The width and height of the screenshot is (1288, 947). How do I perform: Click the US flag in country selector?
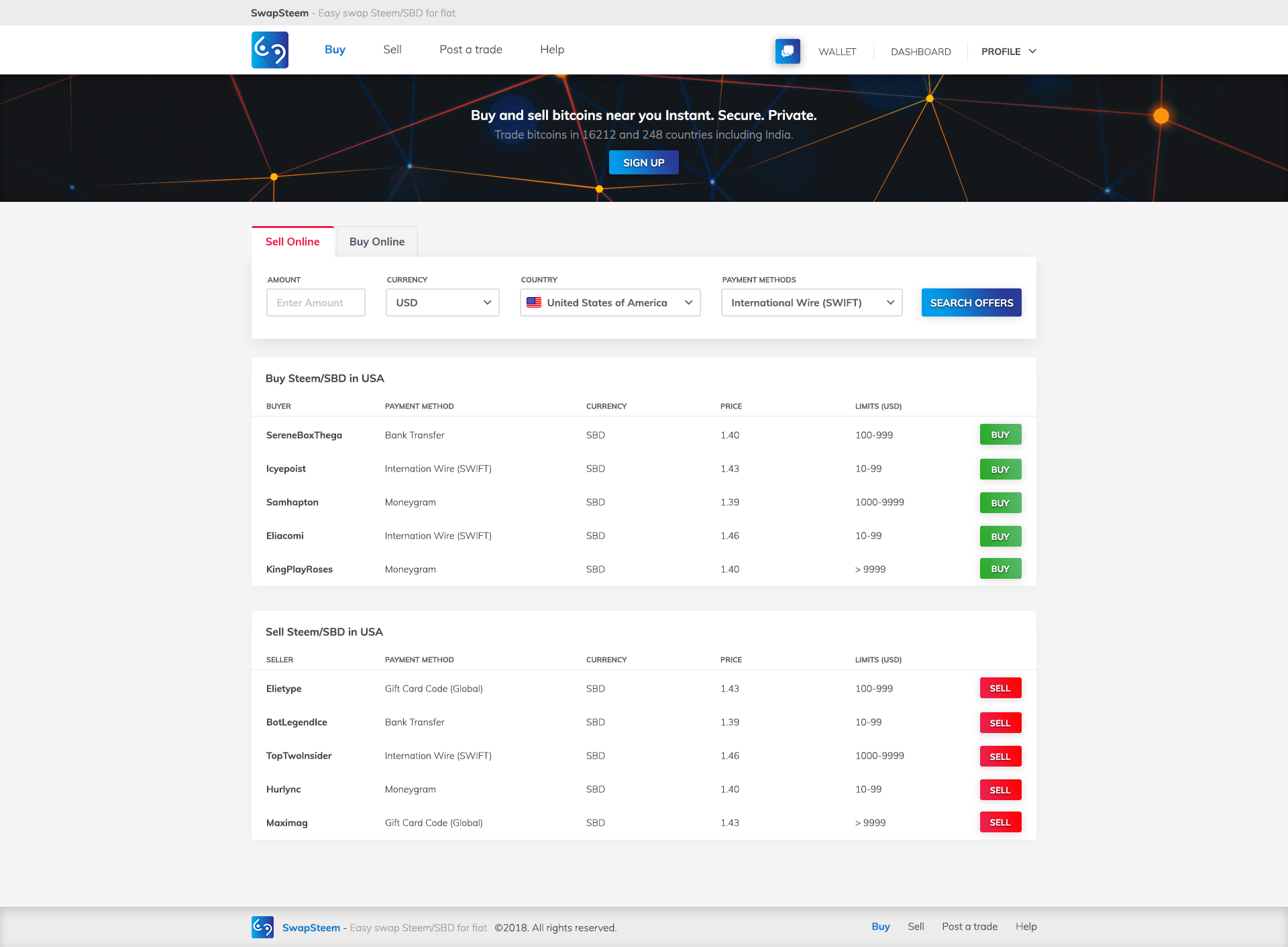pyautogui.click(x=534, y=302)
